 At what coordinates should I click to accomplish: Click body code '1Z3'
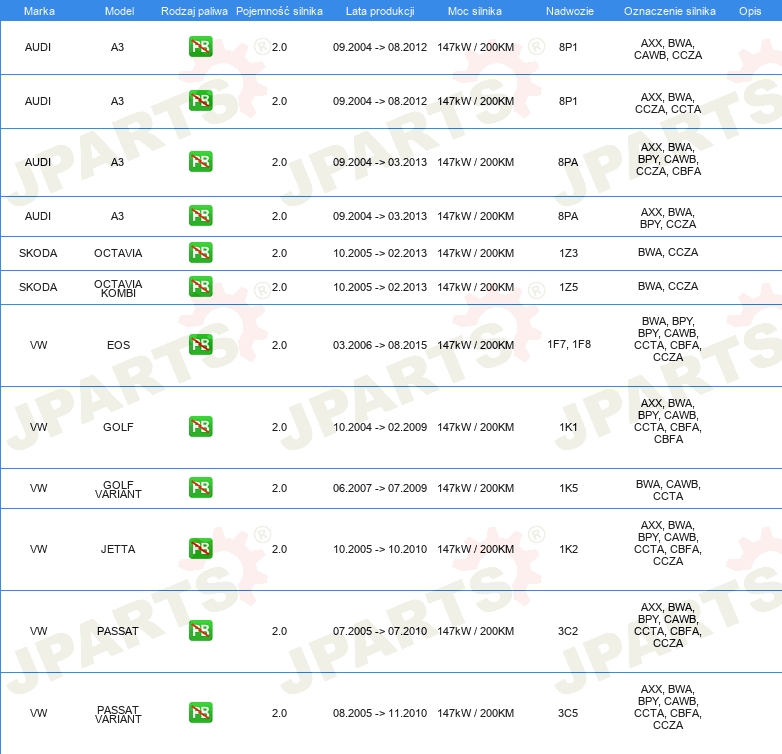(x=569, y=253)
